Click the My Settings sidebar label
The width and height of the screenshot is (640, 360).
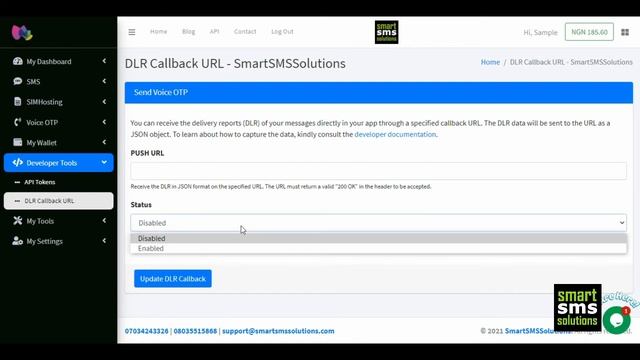pos(44,241)
